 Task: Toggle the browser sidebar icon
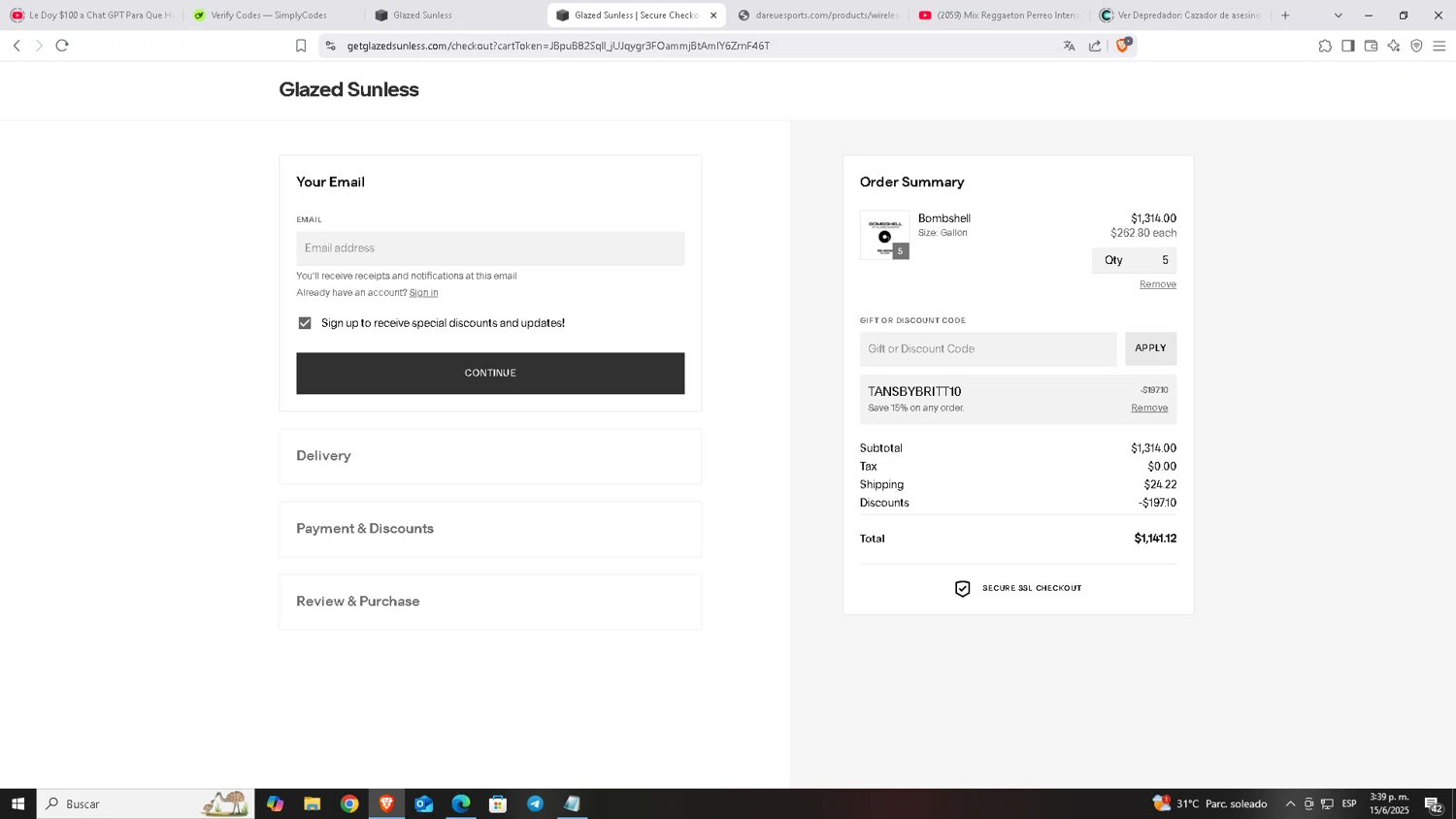coord(1348,46)
